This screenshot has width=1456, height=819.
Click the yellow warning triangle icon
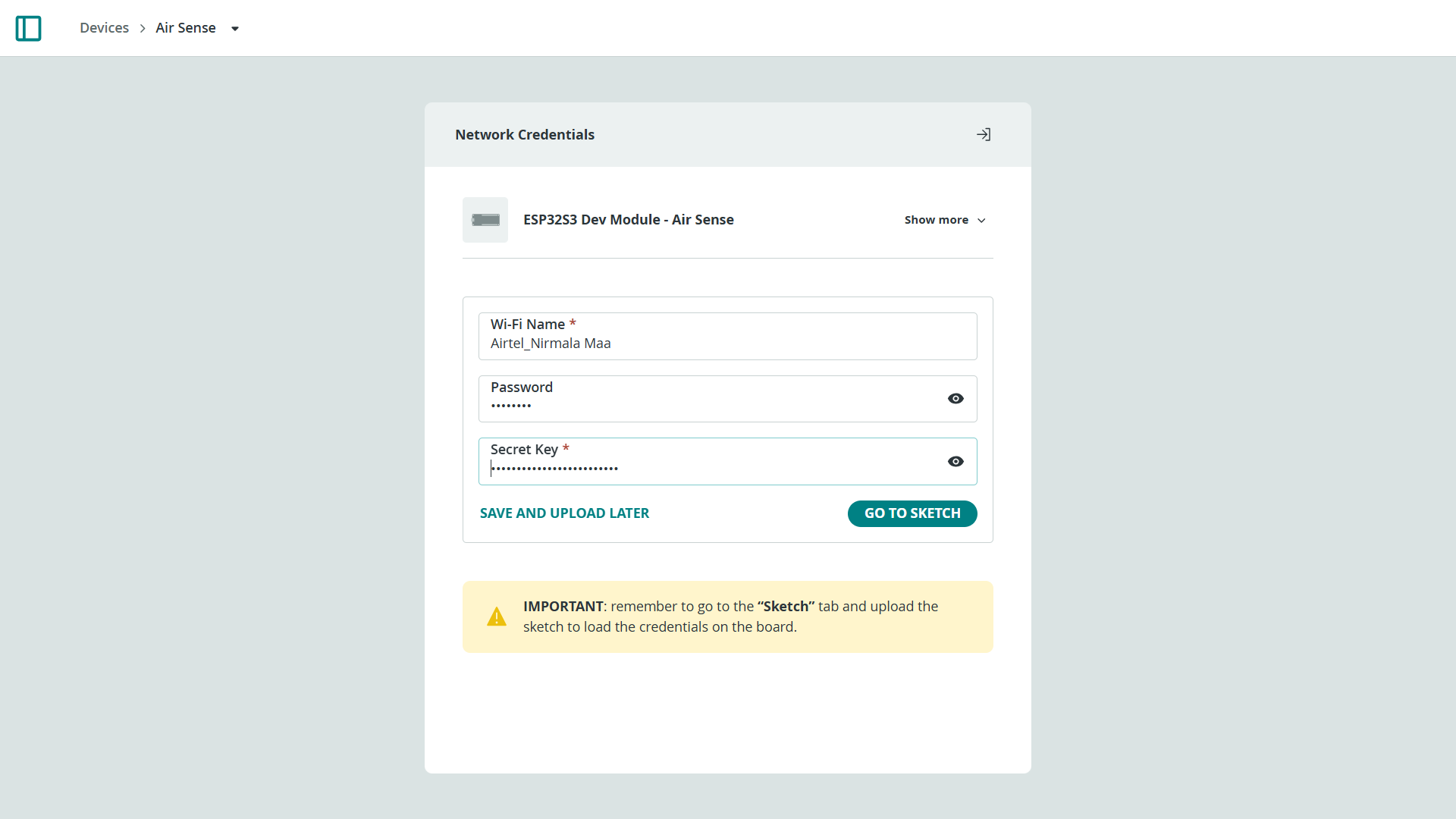(497, 617)
